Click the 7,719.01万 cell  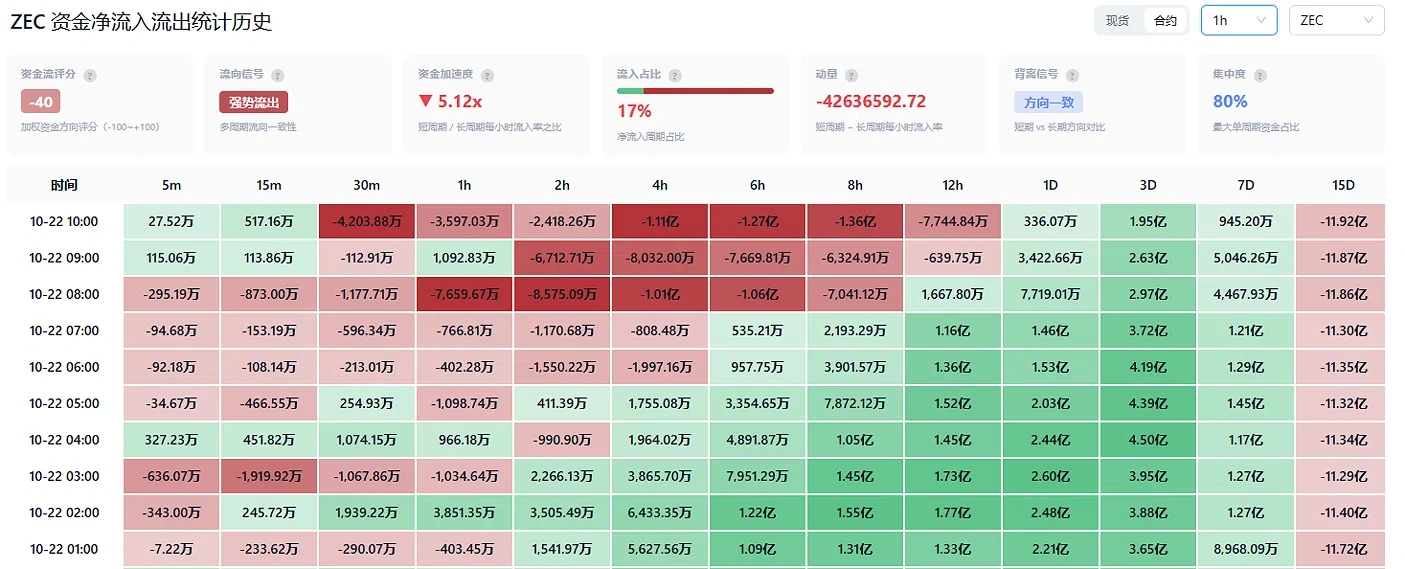click(1050, 294)
